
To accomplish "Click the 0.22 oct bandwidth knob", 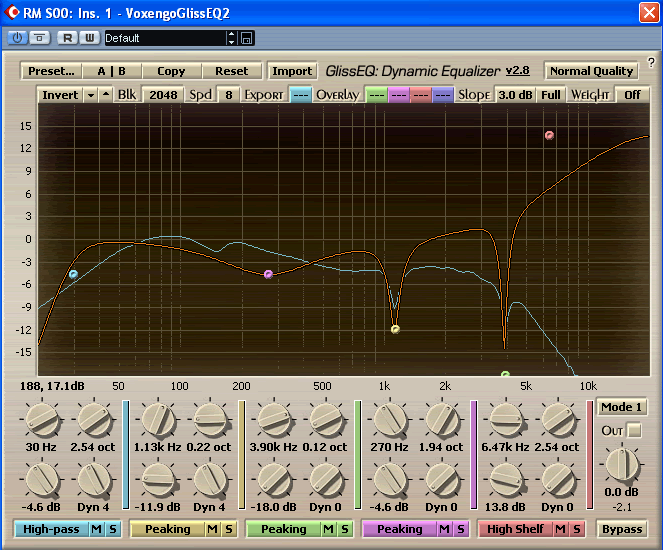I will click(x=210, y=420).
